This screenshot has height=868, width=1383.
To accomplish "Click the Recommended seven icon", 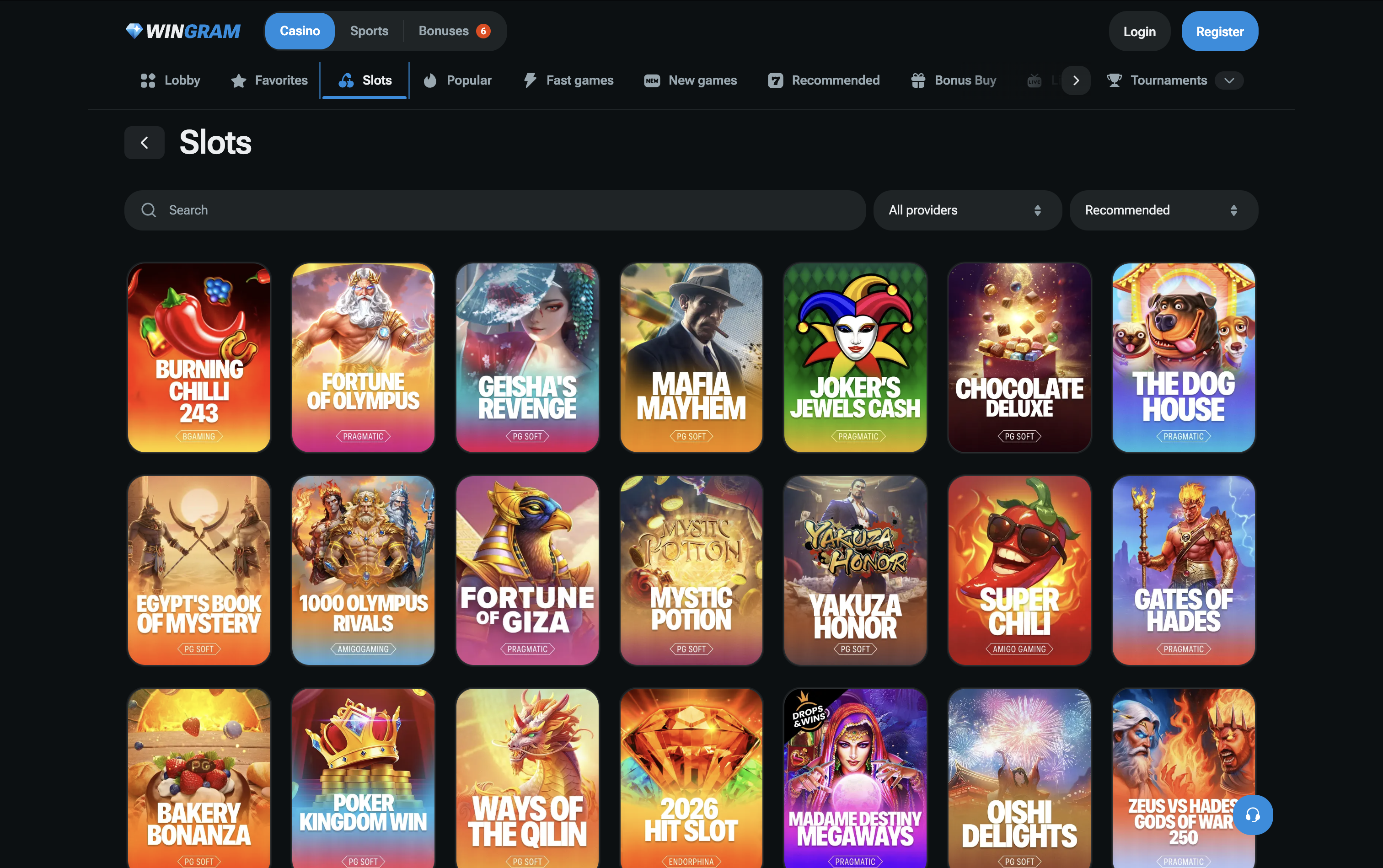I will tap(775, 80).
